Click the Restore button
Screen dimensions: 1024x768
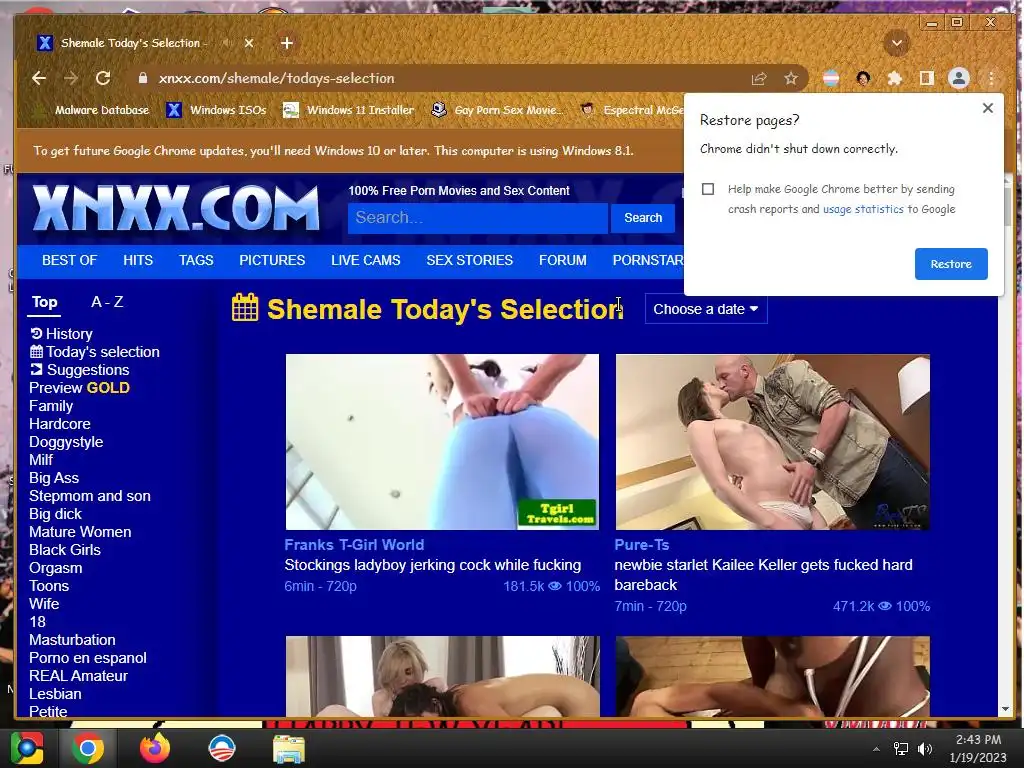(x=951, y=264)
